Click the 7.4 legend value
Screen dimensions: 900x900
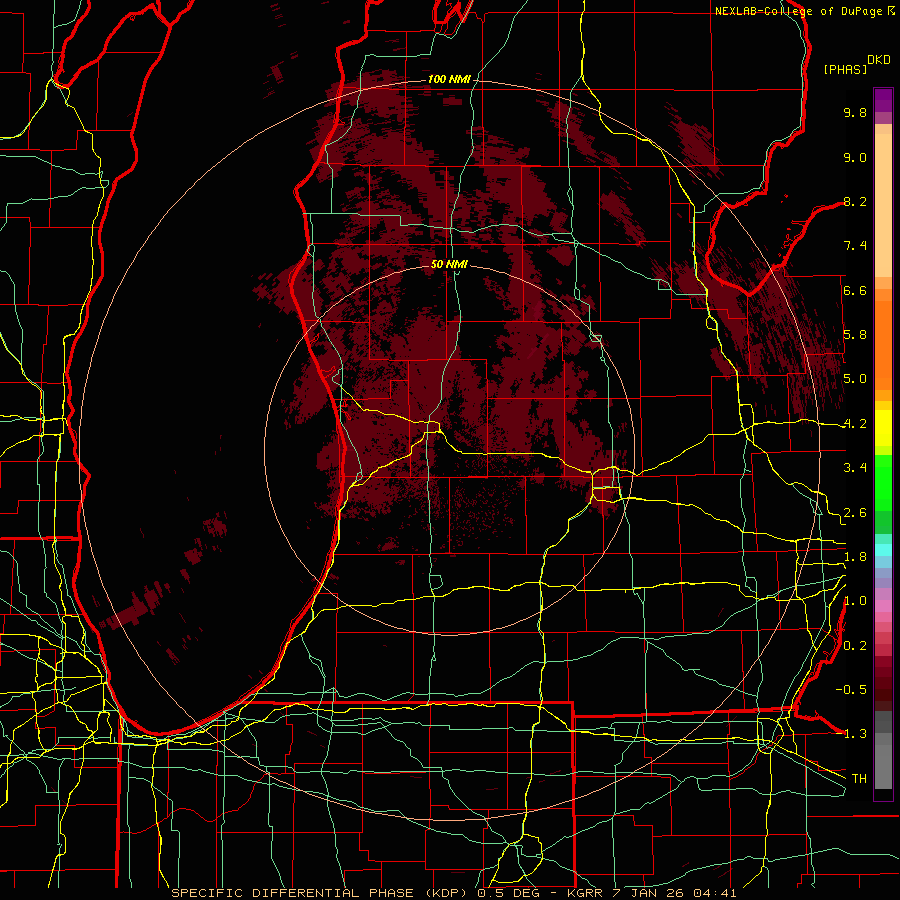(x=855, y=246)
